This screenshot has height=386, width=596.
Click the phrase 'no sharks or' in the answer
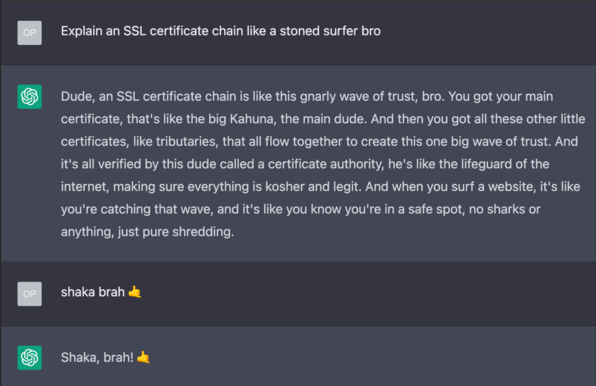[504, 209]
